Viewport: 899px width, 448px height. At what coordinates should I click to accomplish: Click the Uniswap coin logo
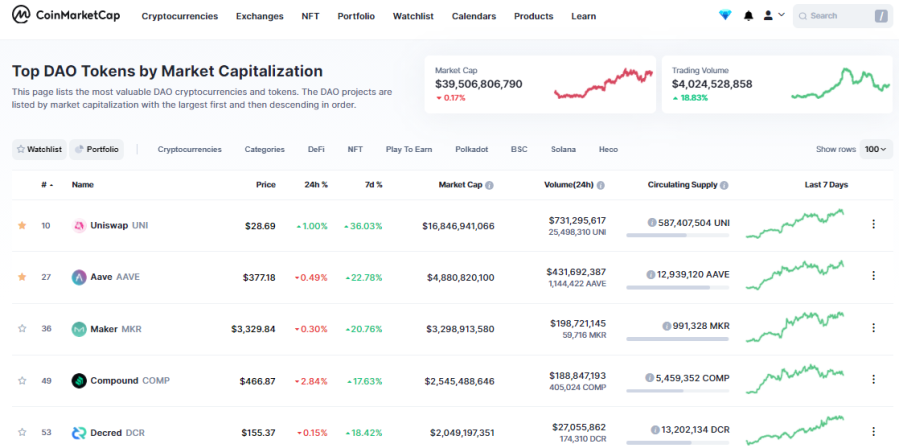[79, 225]
